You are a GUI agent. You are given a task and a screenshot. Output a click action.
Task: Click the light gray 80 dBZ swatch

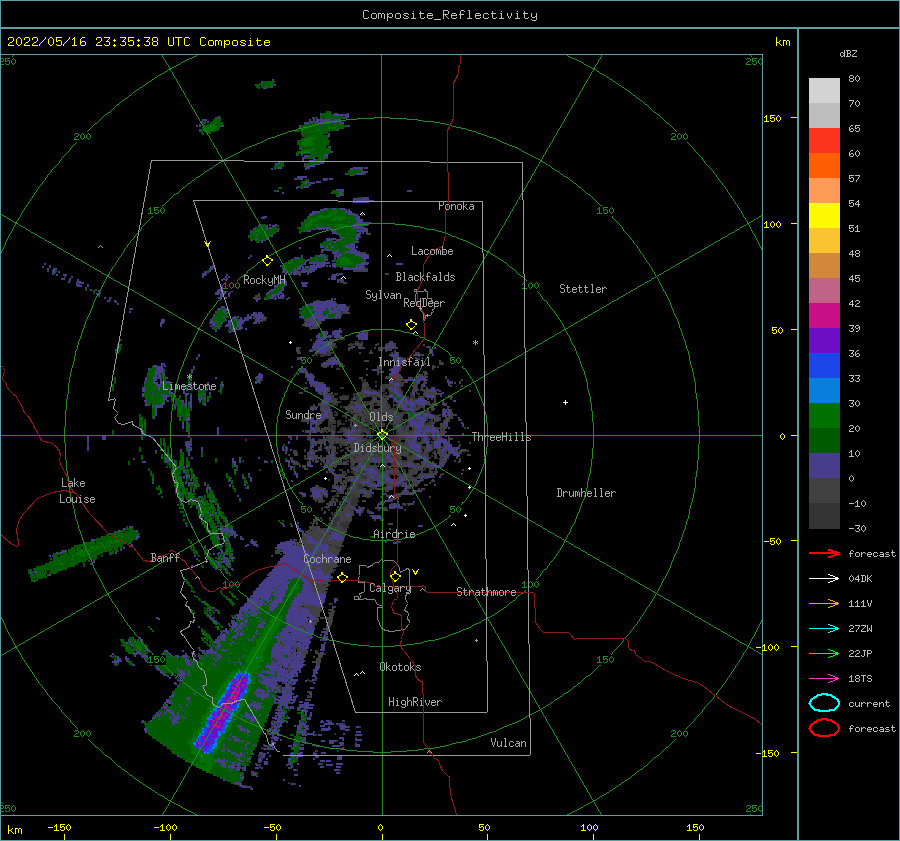pyautogui.click(x=824, y=91)
